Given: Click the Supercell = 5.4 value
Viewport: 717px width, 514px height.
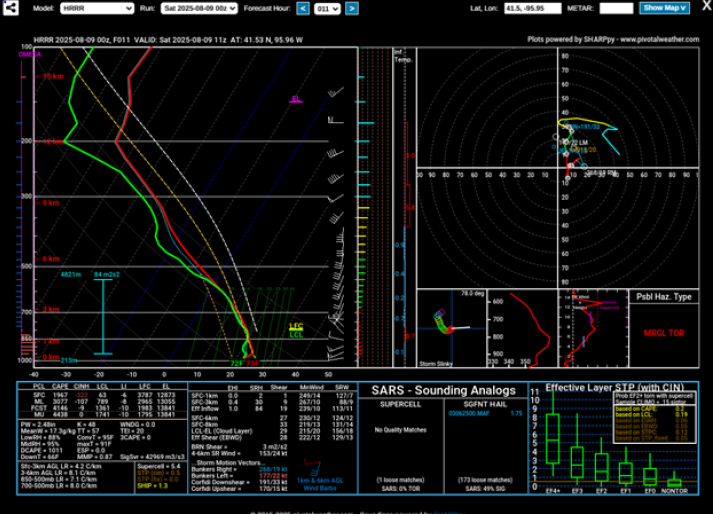Looking at the screenshot, I should 158,466.
